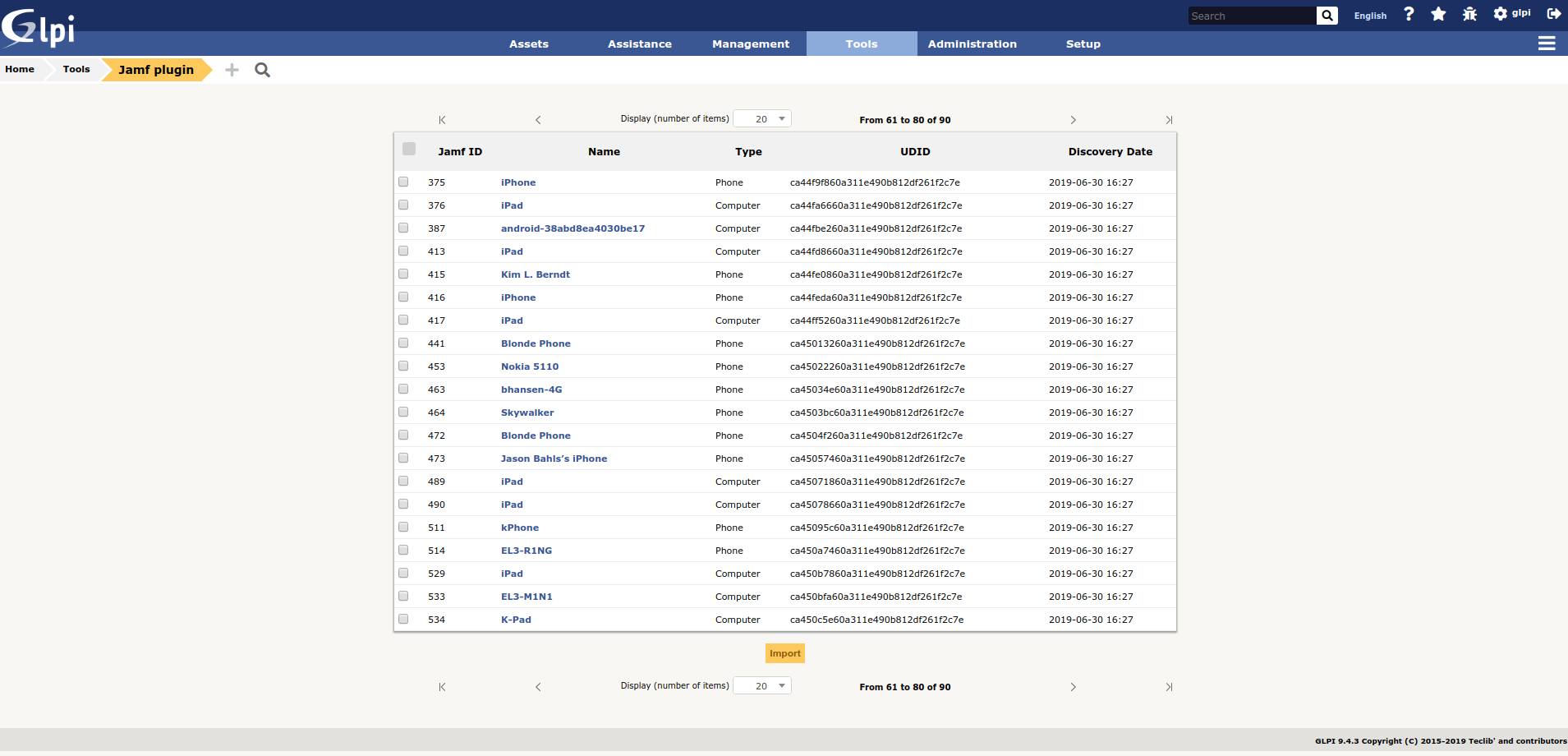
Task: Open the bhansen-4G device link
Action: coord(531,390)
